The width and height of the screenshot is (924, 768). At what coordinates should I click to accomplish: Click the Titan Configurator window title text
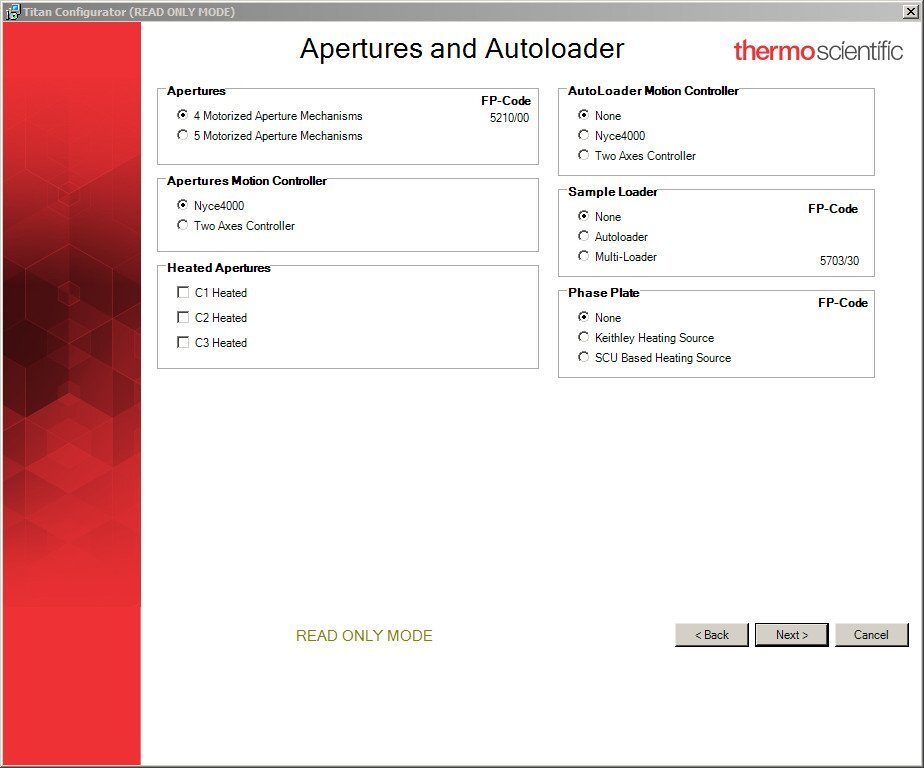click(x=129, y=12)
